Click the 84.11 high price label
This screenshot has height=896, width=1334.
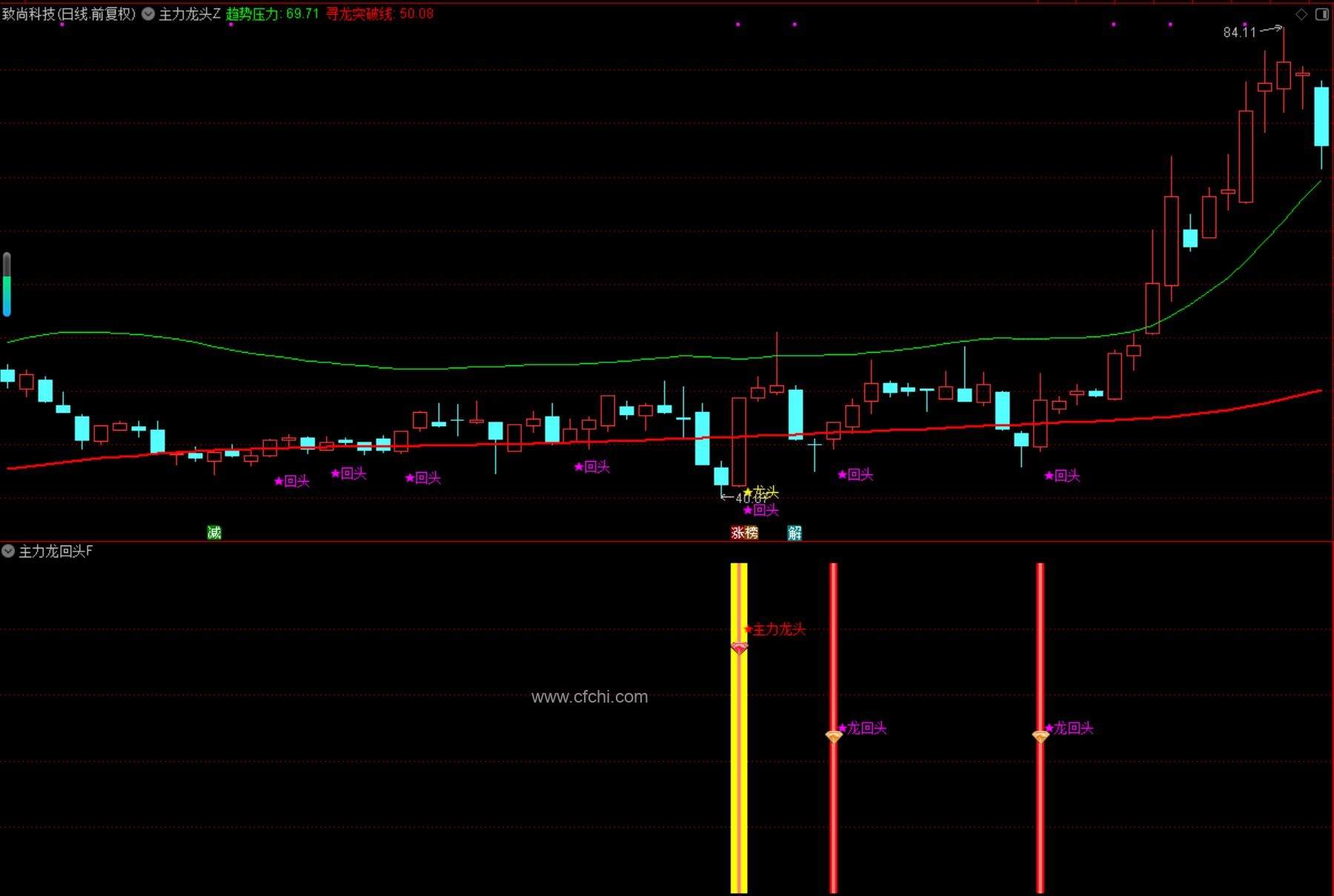click(x=1240, y=32)
